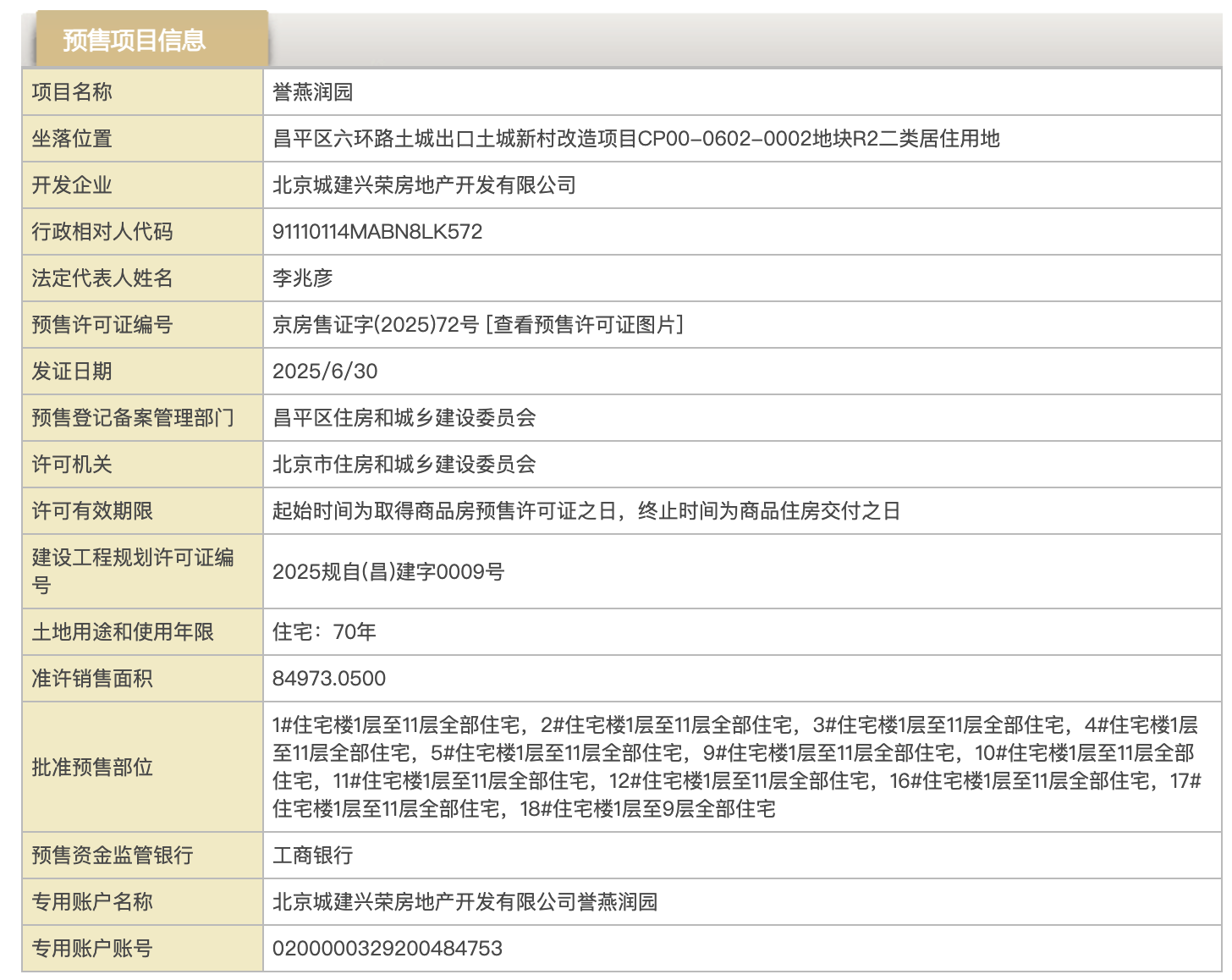Image resolution: width=1232 pixels, height=980 pixels.
Task: Click the 专用账户名称 account name value
Action: point(465,902)
